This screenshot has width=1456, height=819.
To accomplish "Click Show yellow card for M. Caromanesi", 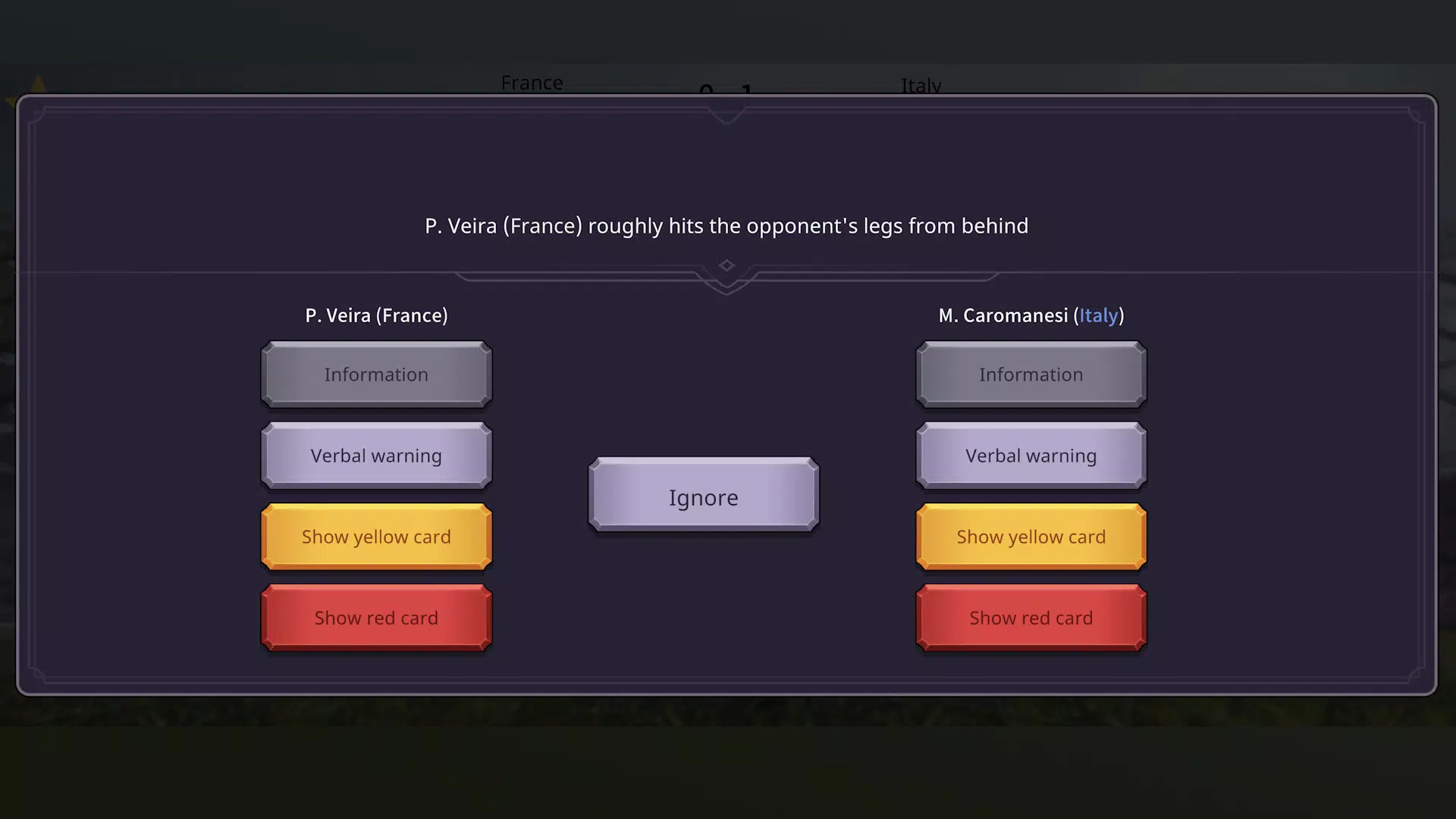I will click(1031, 536).
